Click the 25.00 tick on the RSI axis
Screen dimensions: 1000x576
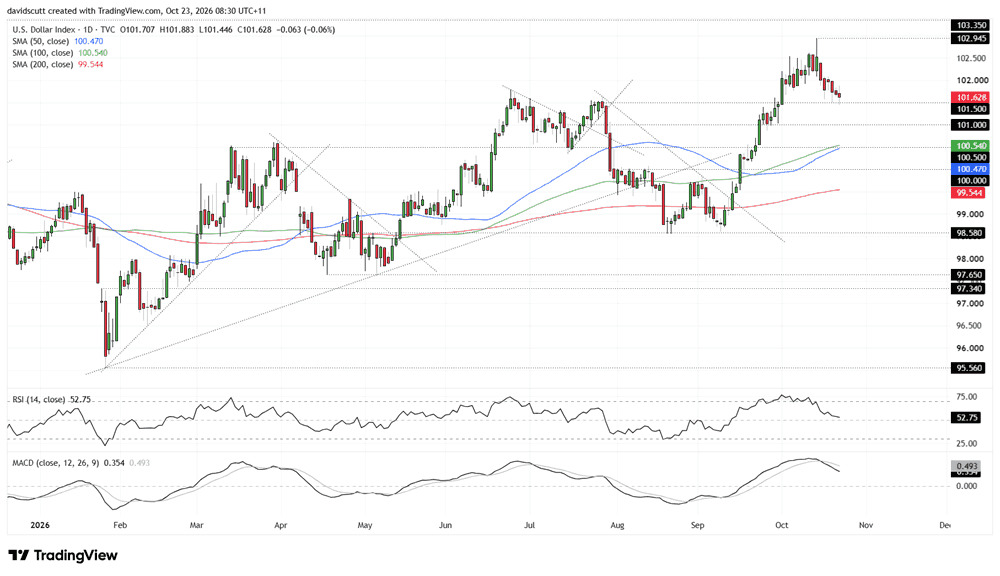967,444
